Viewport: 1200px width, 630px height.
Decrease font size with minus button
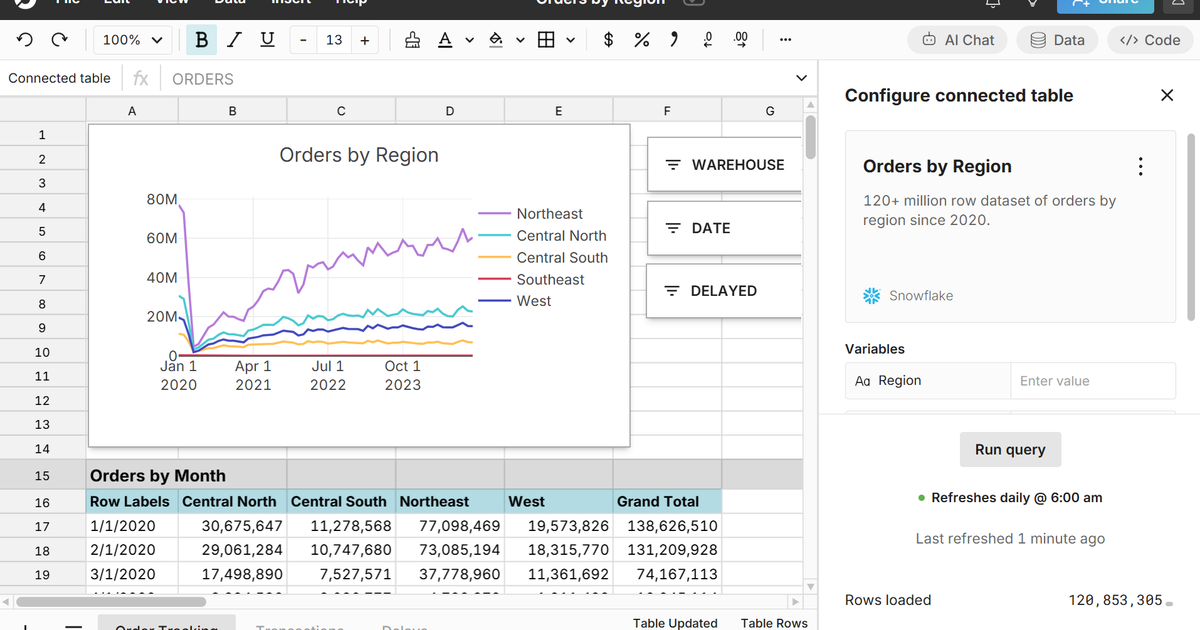coord(303,40)
